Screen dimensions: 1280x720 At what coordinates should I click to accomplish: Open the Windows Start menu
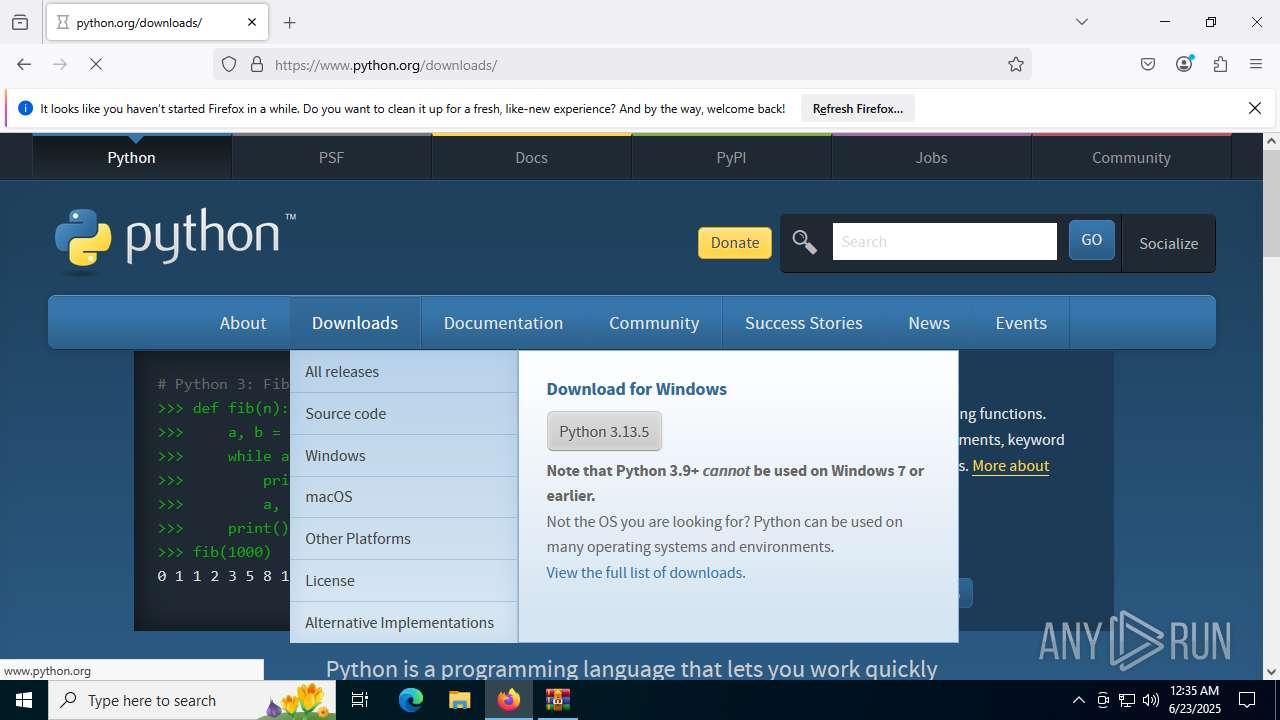(x=24, y=700)
